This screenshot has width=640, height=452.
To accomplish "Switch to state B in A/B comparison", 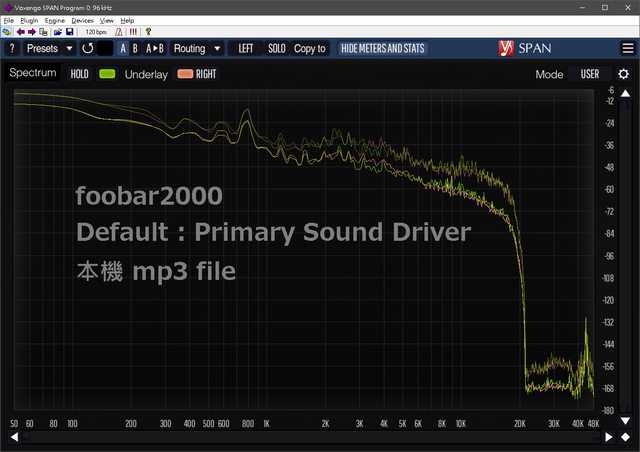I will (x=135, y=48).
